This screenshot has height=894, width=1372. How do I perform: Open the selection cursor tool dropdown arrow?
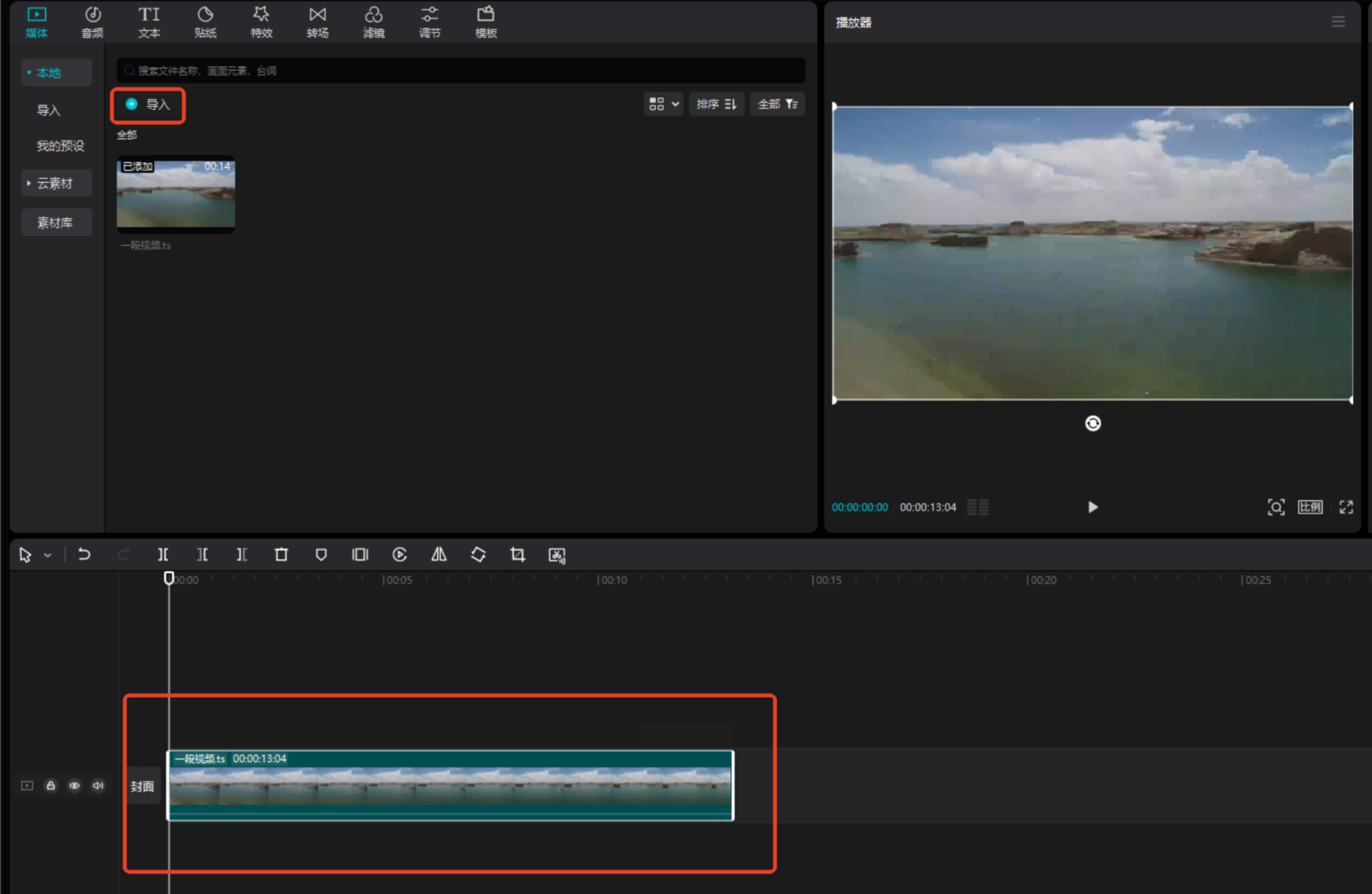(x=48, y=555)
